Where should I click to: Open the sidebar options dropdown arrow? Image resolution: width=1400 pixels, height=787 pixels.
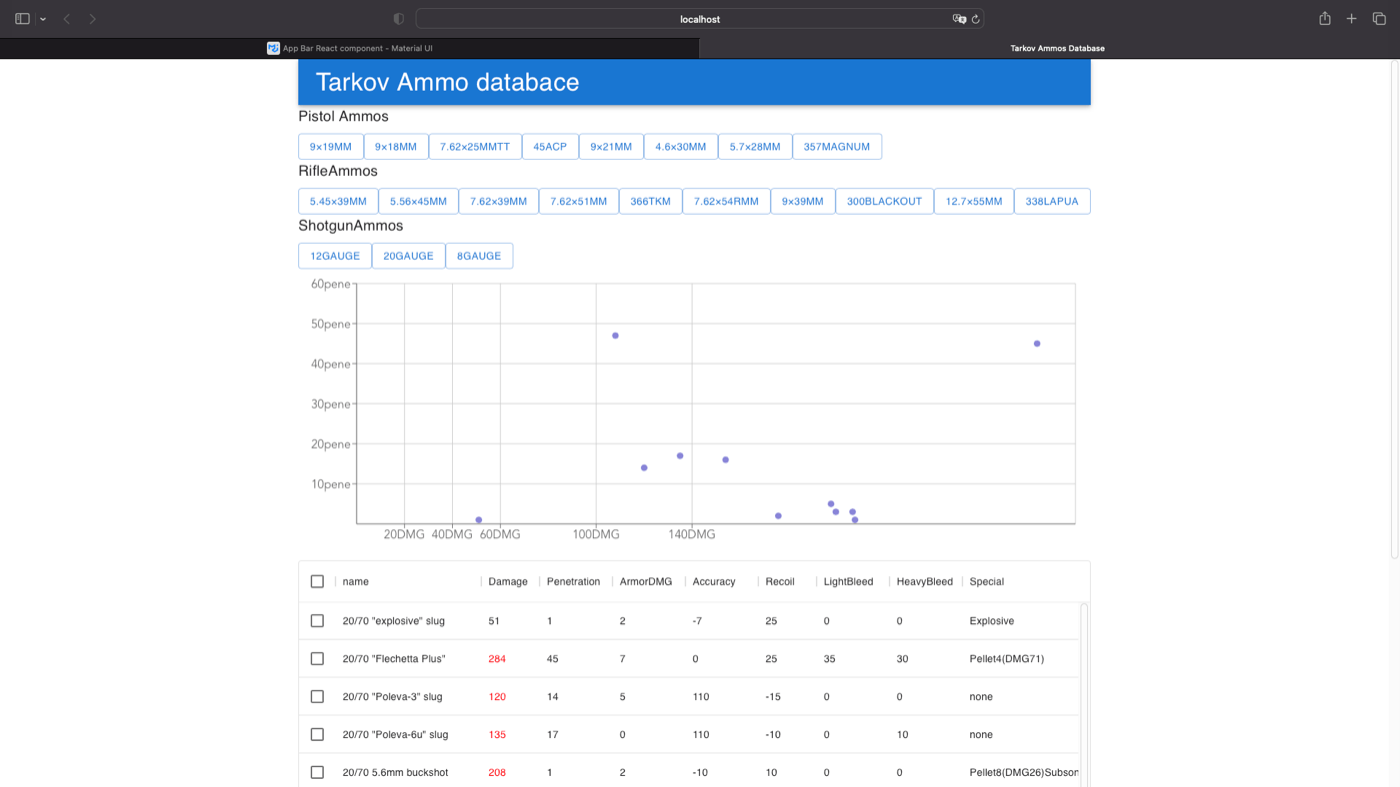(43, 19)
